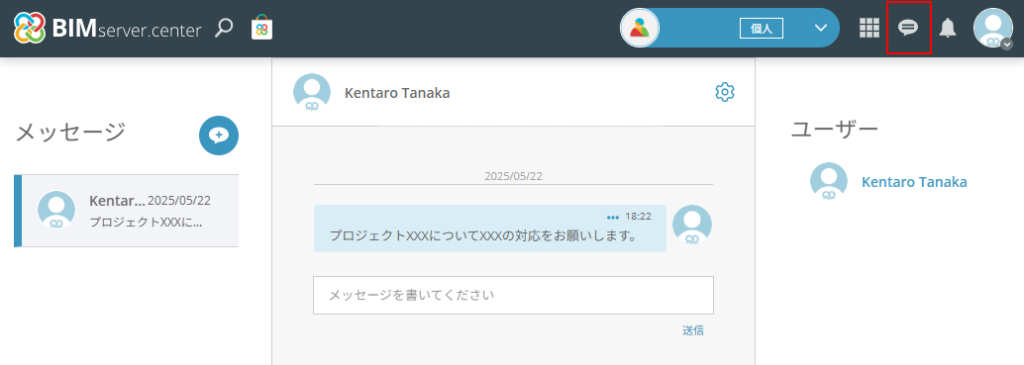1024x365 pixels.
Task: Open the chat settings gear icon
Action: click(x=725, y=92)
